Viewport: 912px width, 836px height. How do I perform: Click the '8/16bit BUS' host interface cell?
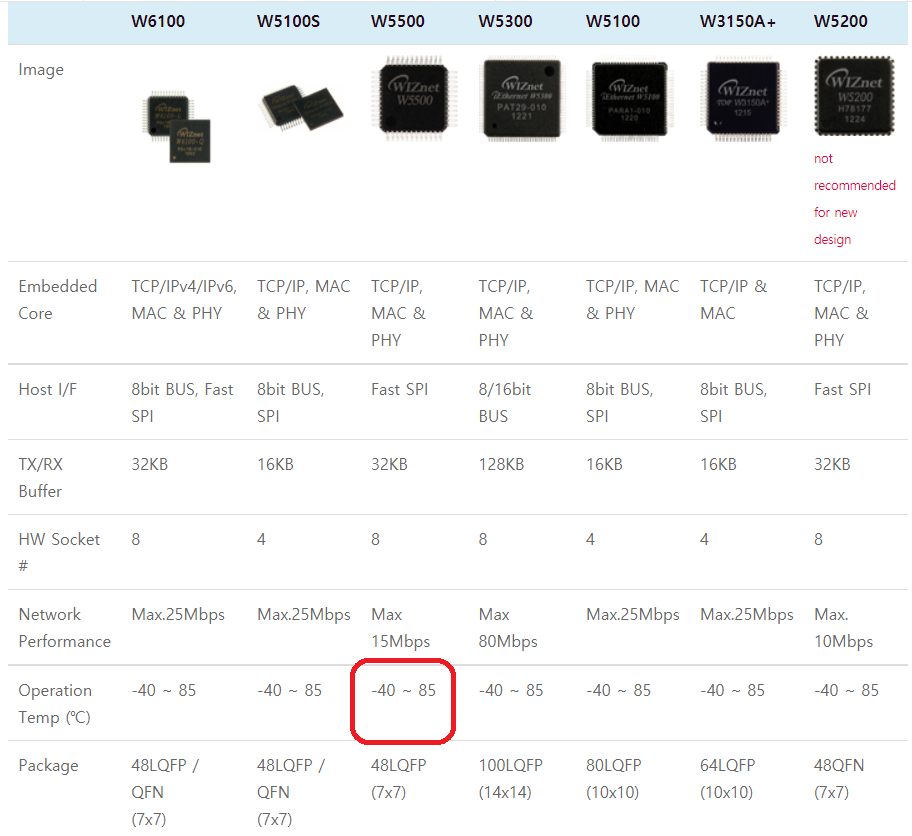[505, 403]
